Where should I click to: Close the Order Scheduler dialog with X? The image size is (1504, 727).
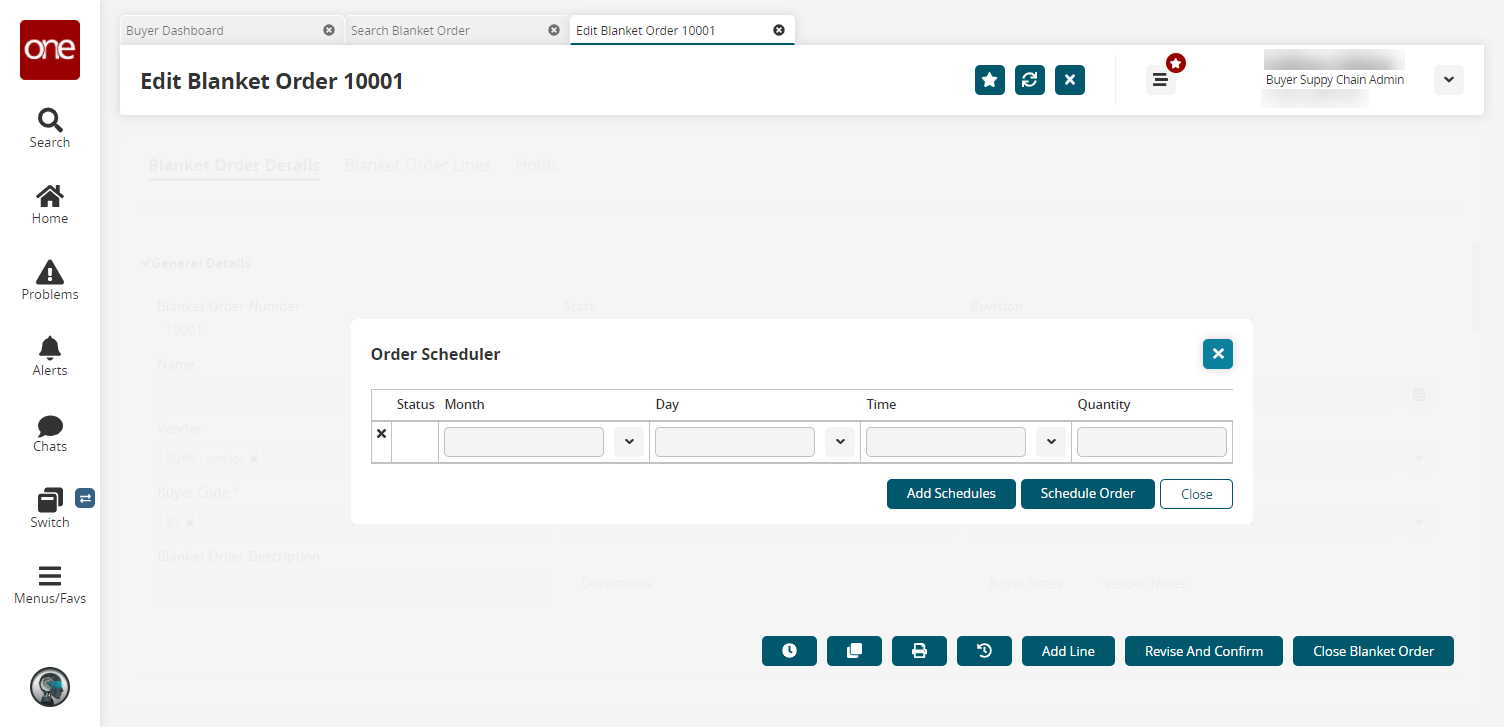click(x=1218, y=354)
